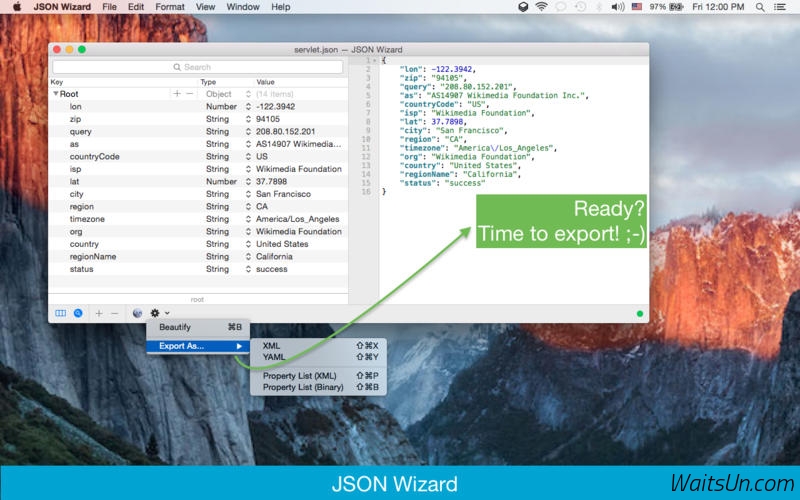The height and width of the screenshot is (500, 800).
Task: Open type selector for city row
Action: coord(248,194)
